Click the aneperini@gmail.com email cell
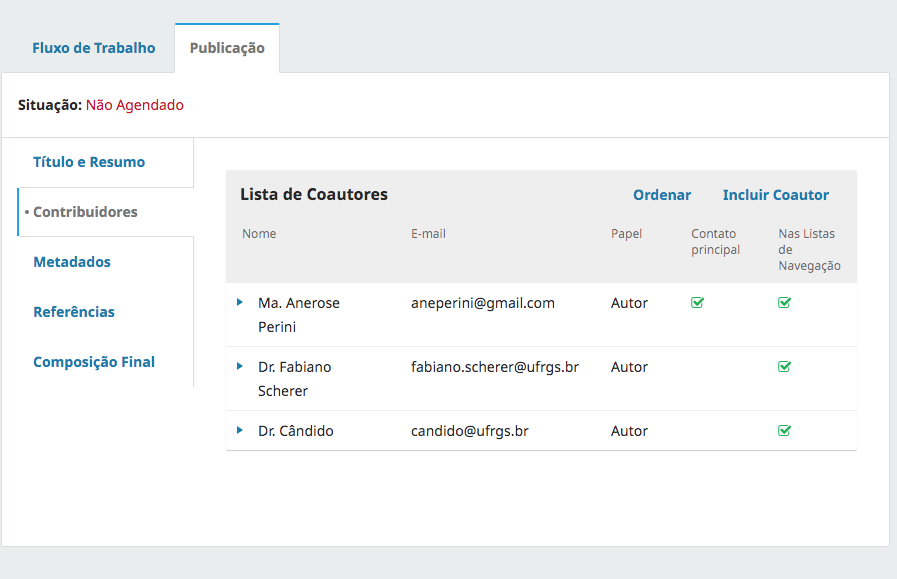Screen dimensions: 897x579 (x=483, y=303)
